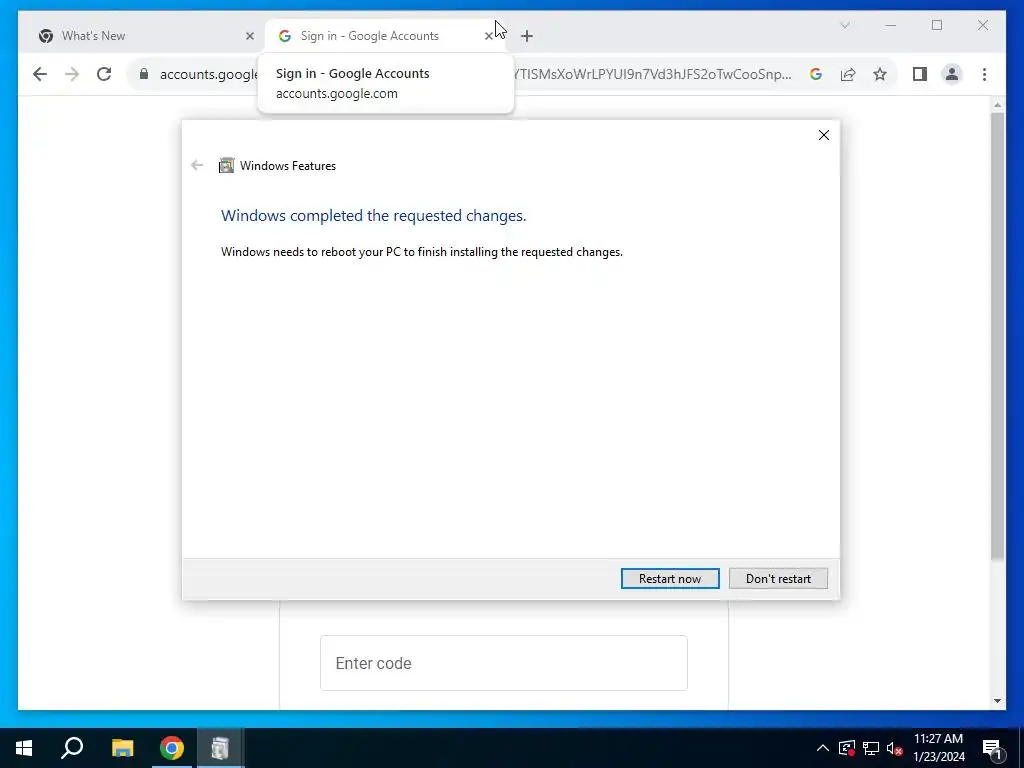Choose Don't restart in Windows Features
The height and width of the screenshot is (768, 1024).
(778, 579)
